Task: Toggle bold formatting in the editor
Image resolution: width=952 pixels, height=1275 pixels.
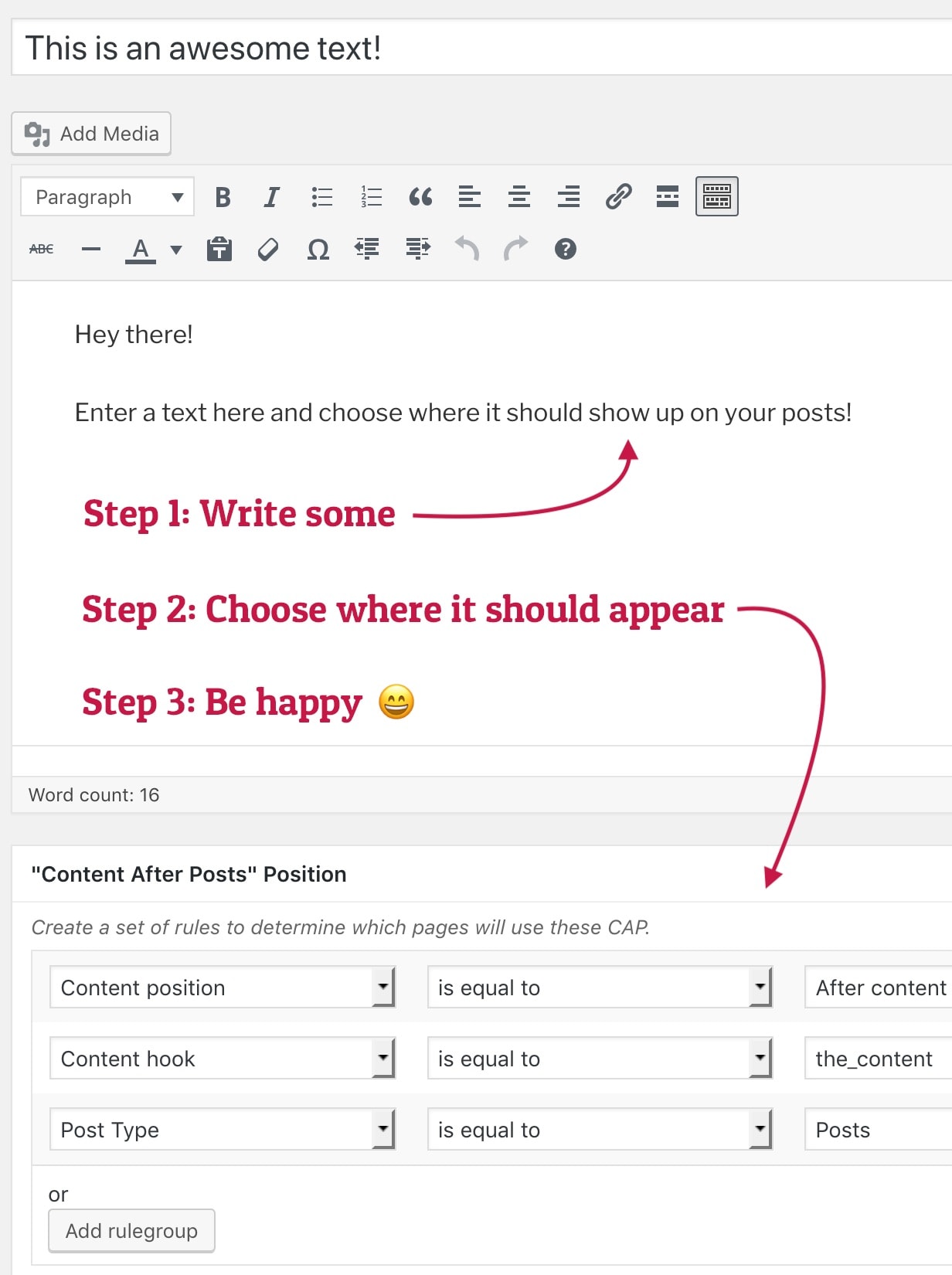Action: [x=223, y=198]
